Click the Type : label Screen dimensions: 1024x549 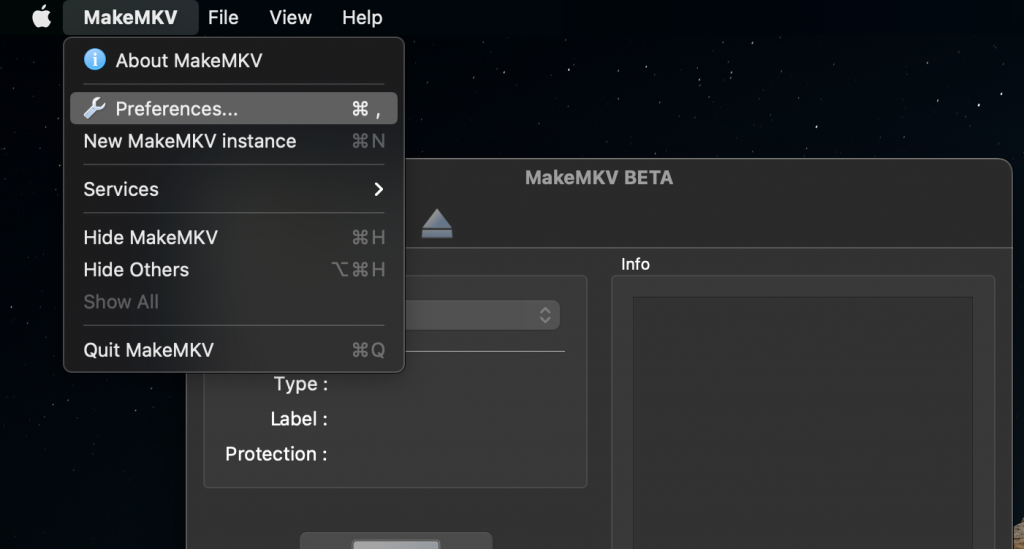[300, 384]
